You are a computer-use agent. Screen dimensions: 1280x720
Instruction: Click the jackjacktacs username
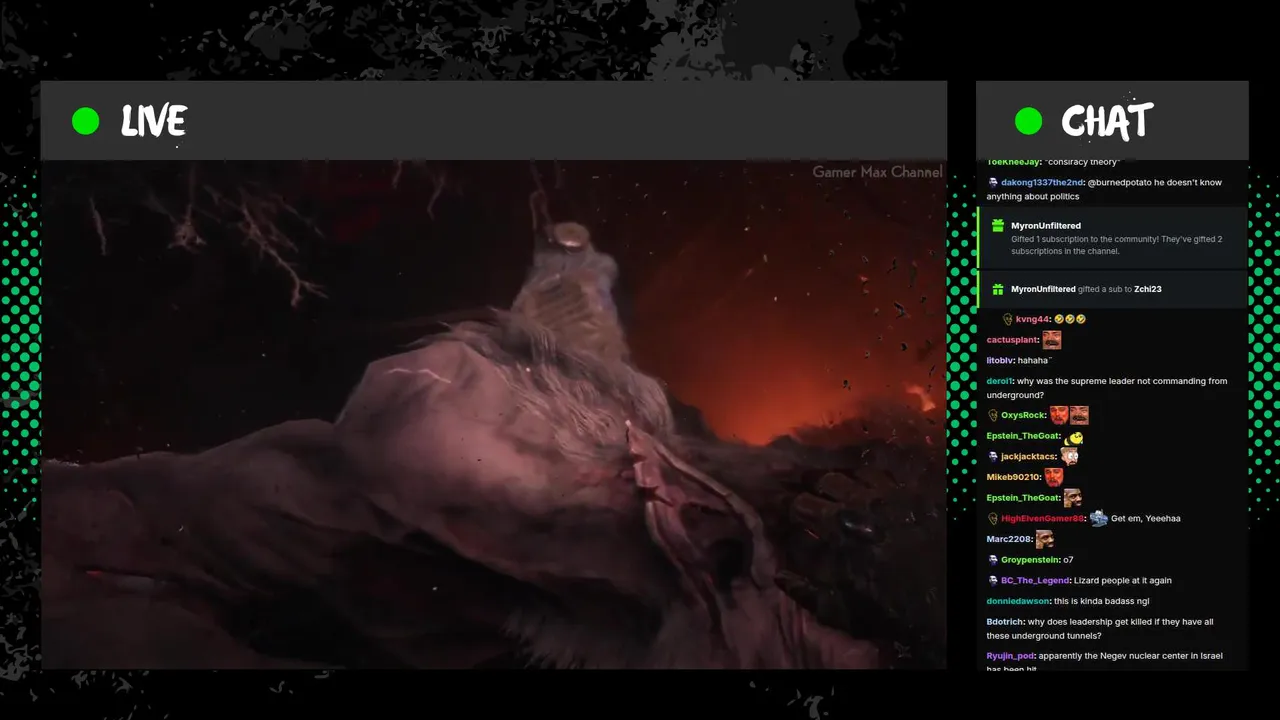pyautogui.click(x=1029, y=456)
